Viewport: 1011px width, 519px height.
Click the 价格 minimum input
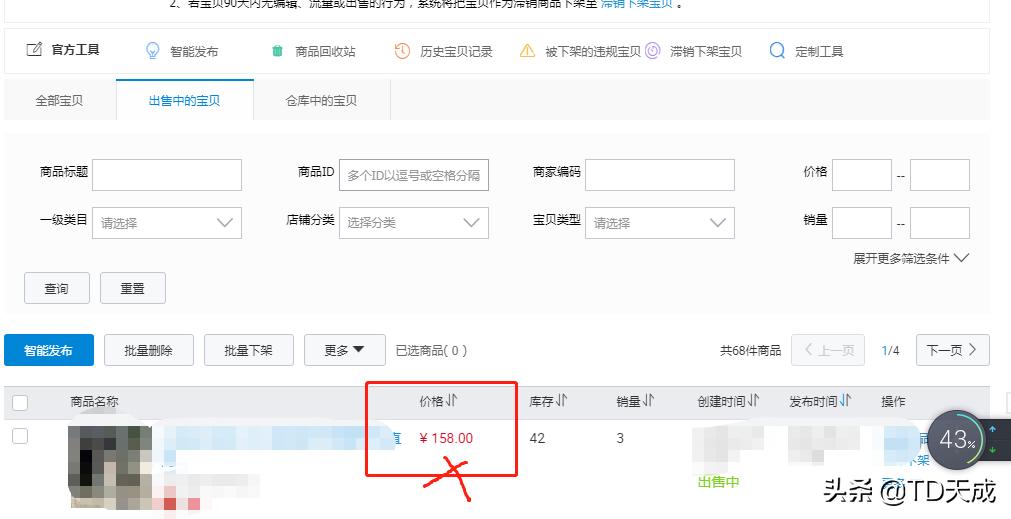point(862,175)
